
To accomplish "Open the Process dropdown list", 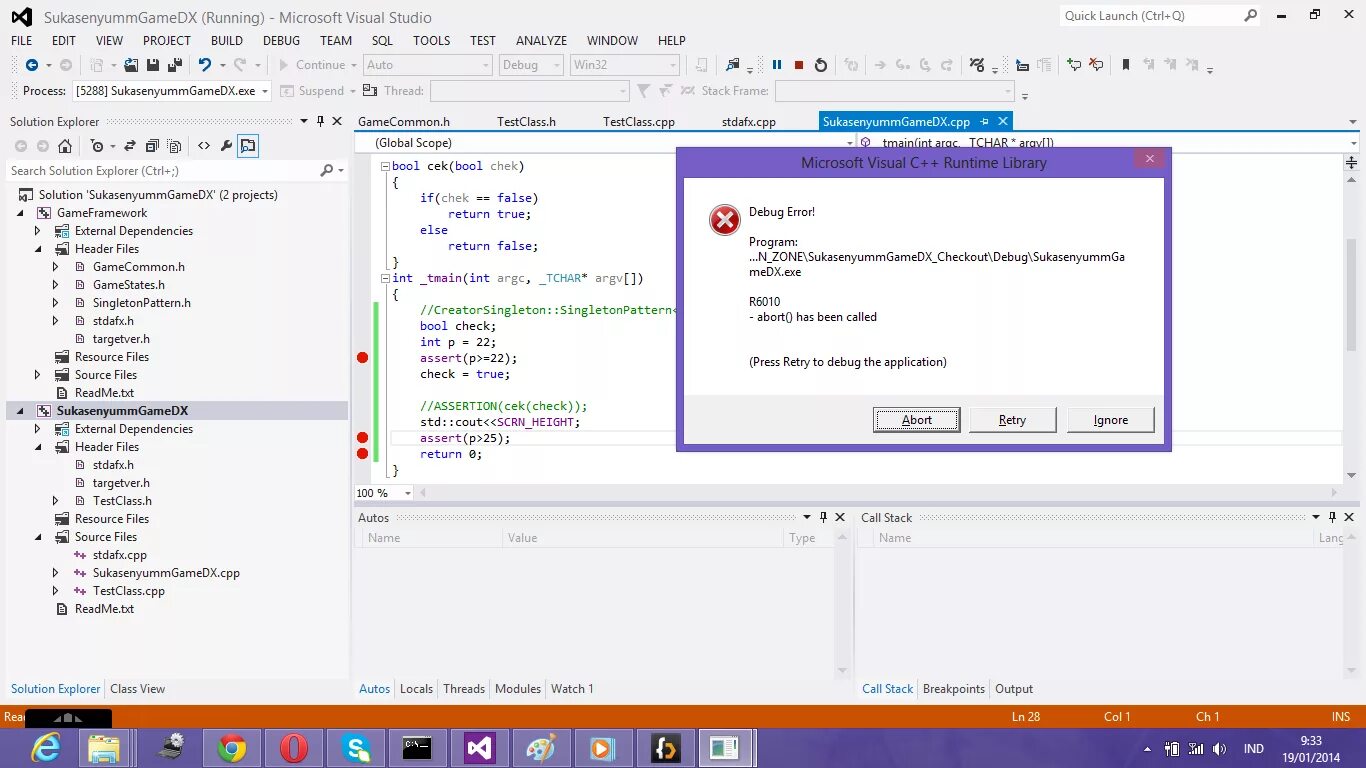I will click(x=264, y=91).
